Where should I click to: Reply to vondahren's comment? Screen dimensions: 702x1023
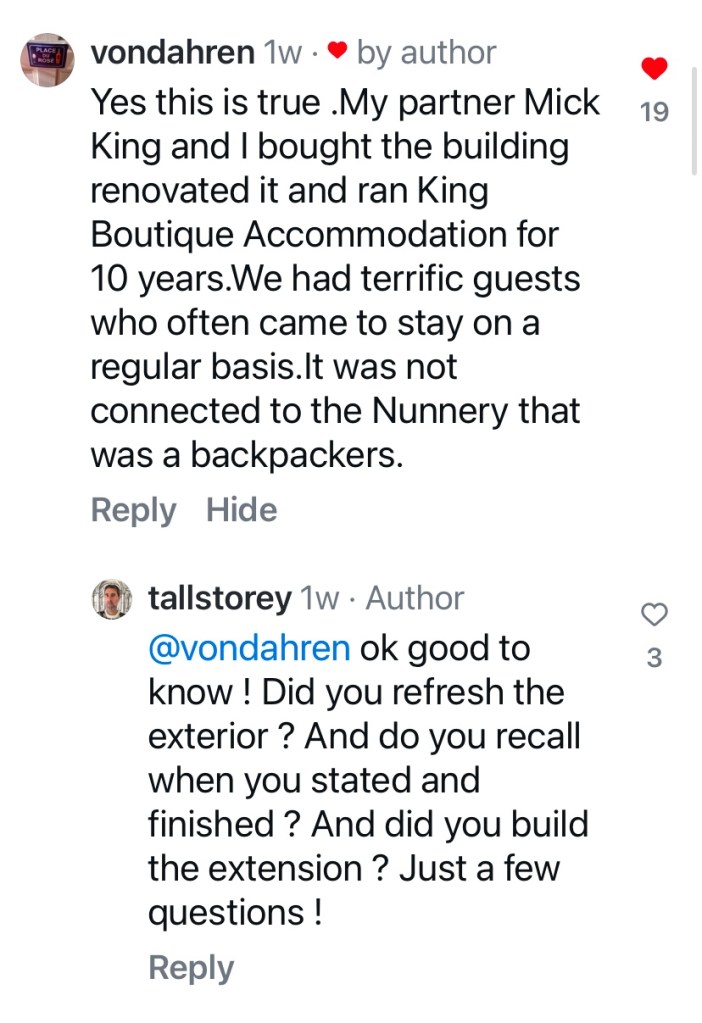point(132,510)
